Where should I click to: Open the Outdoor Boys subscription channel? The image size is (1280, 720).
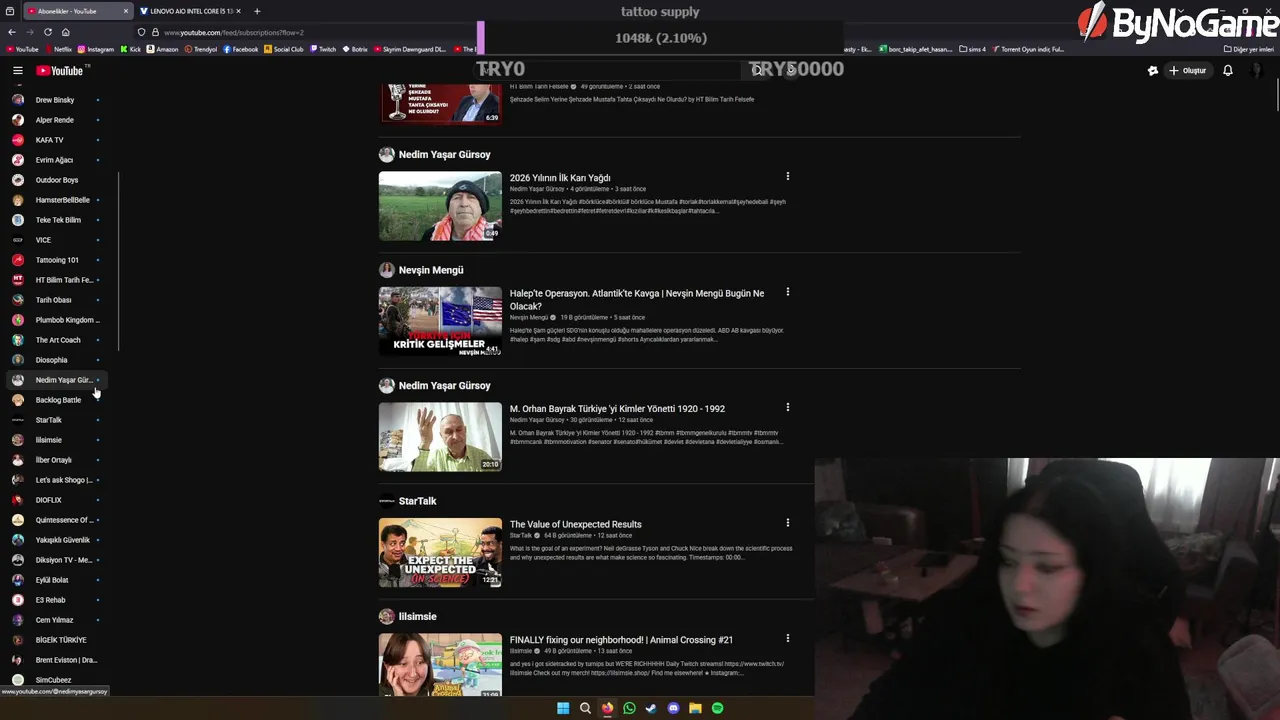pyautogui.click(x=55, y=180)
